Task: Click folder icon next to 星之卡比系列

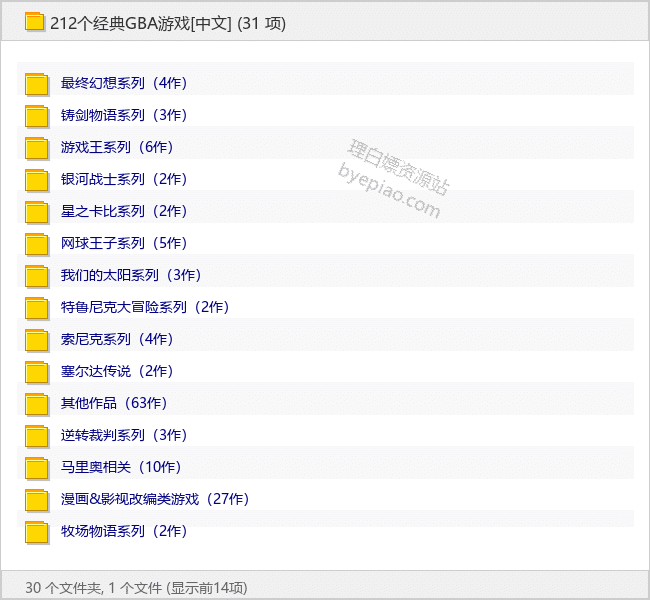Action: (x=36, y=212)
